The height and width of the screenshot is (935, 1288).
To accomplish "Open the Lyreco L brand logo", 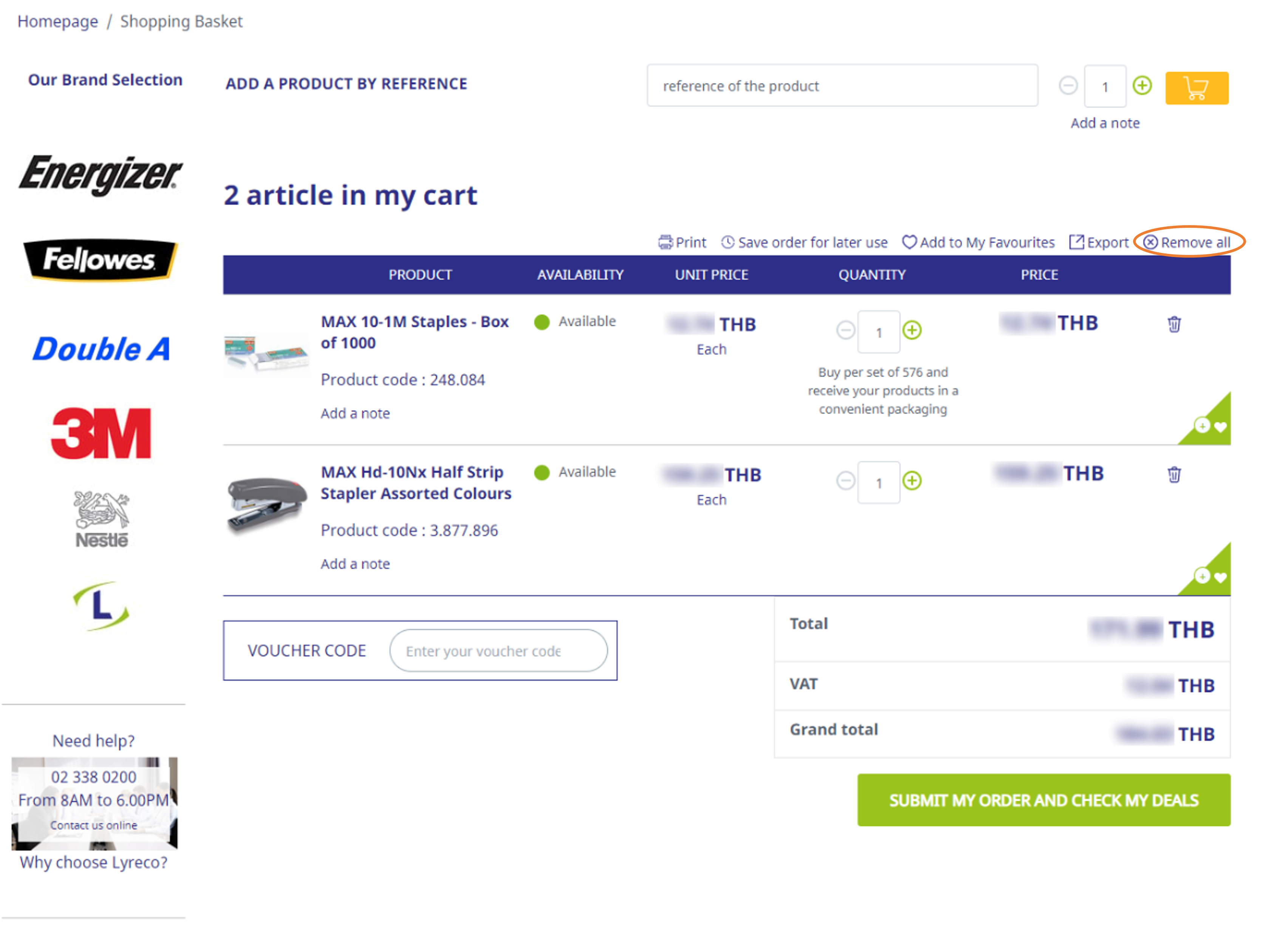I will click(x=101, y=606).
